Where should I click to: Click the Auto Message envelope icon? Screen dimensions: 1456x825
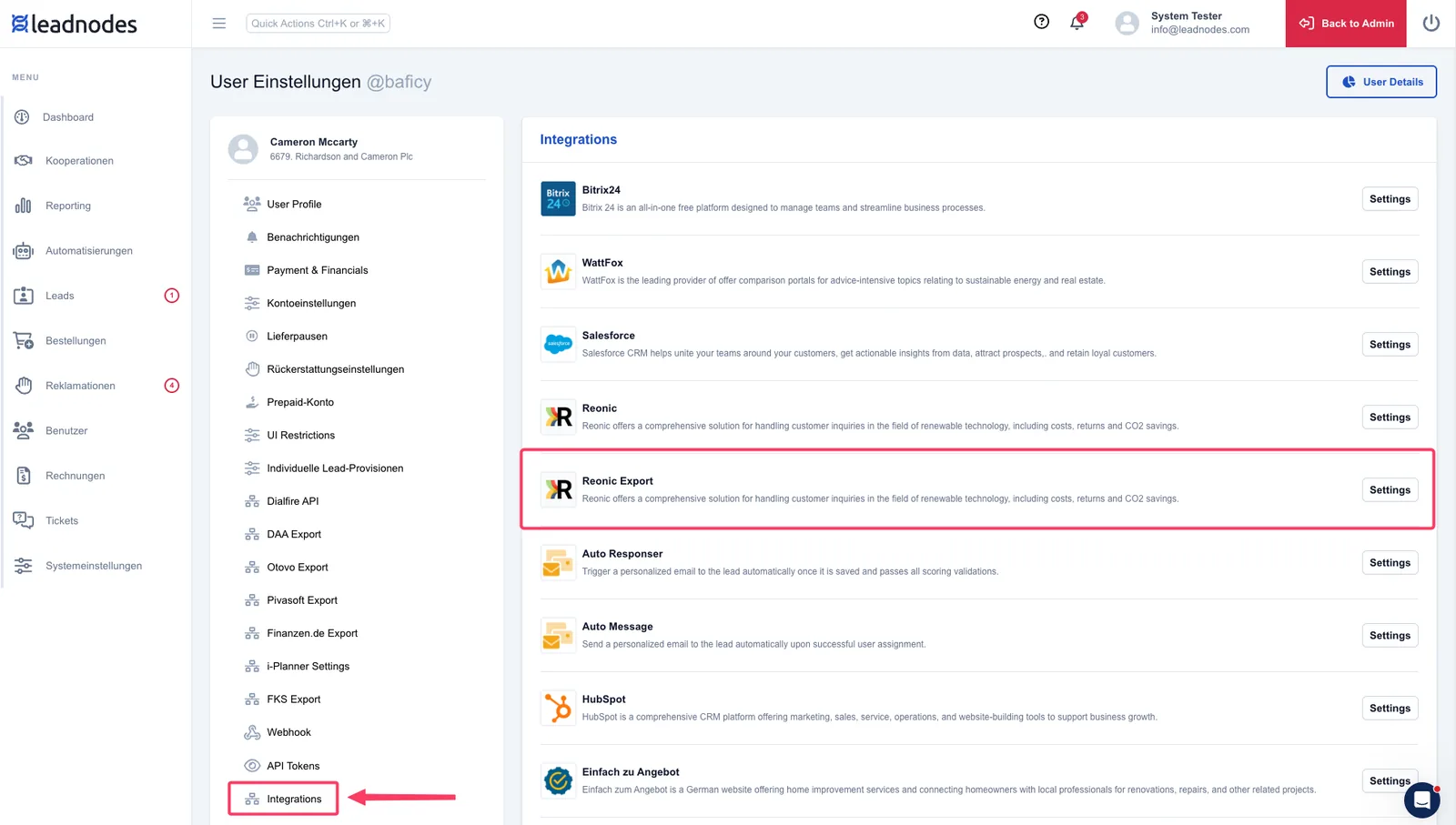[x=558, y=635]
